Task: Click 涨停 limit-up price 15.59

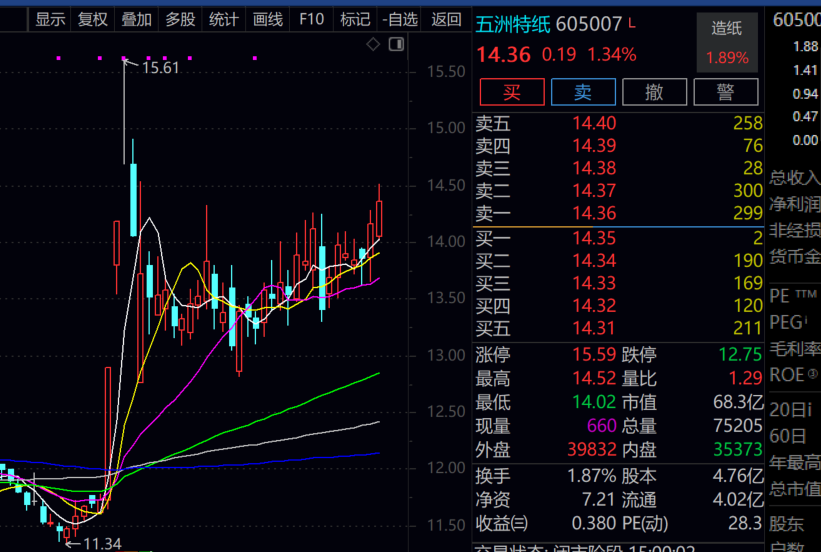Action: [x=594, y=355]
